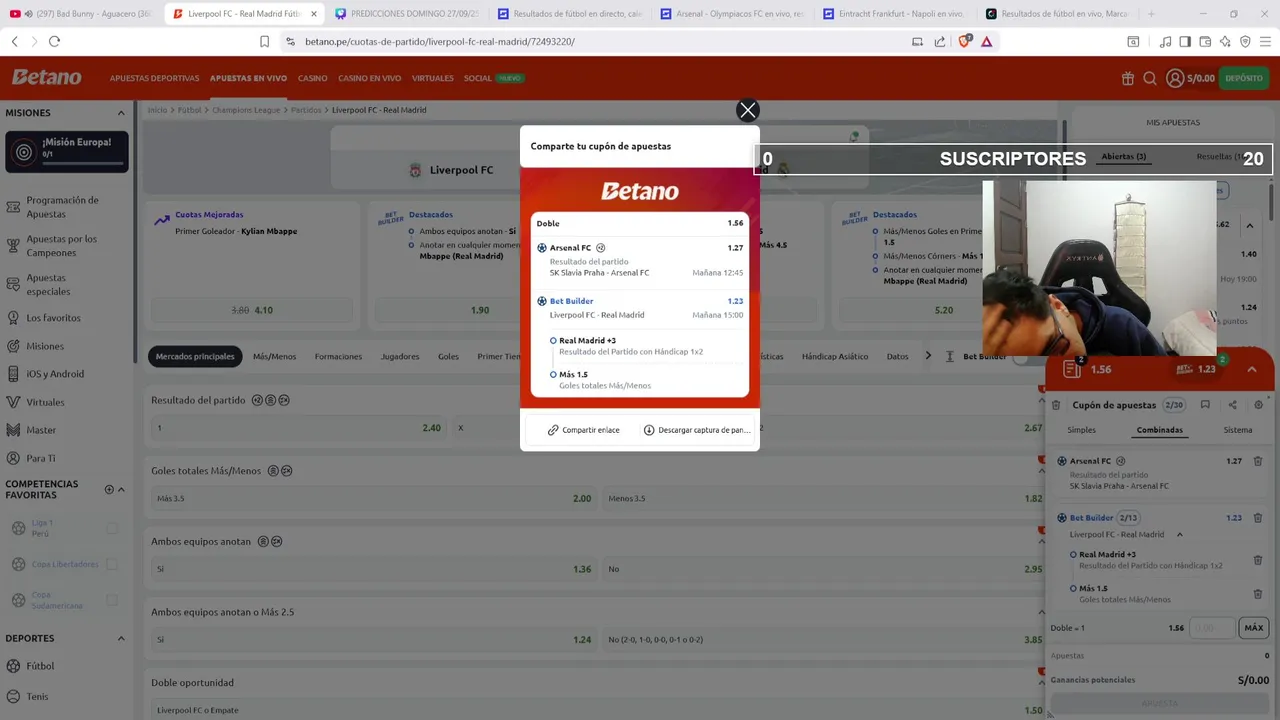The image size is (1280, 720).
Task: Open the gift promotions icon in Betano header
Action: pos(1128,78)
